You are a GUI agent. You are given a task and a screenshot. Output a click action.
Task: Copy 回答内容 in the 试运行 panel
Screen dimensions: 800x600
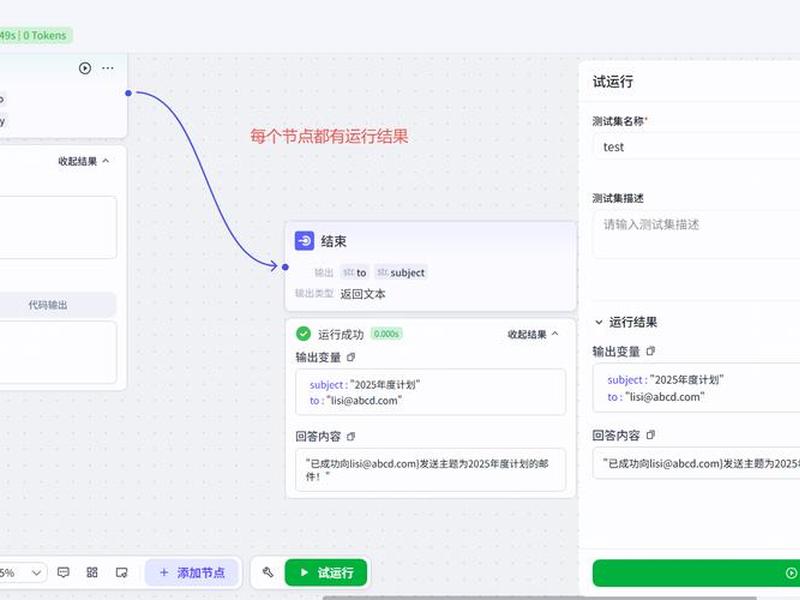651,435
